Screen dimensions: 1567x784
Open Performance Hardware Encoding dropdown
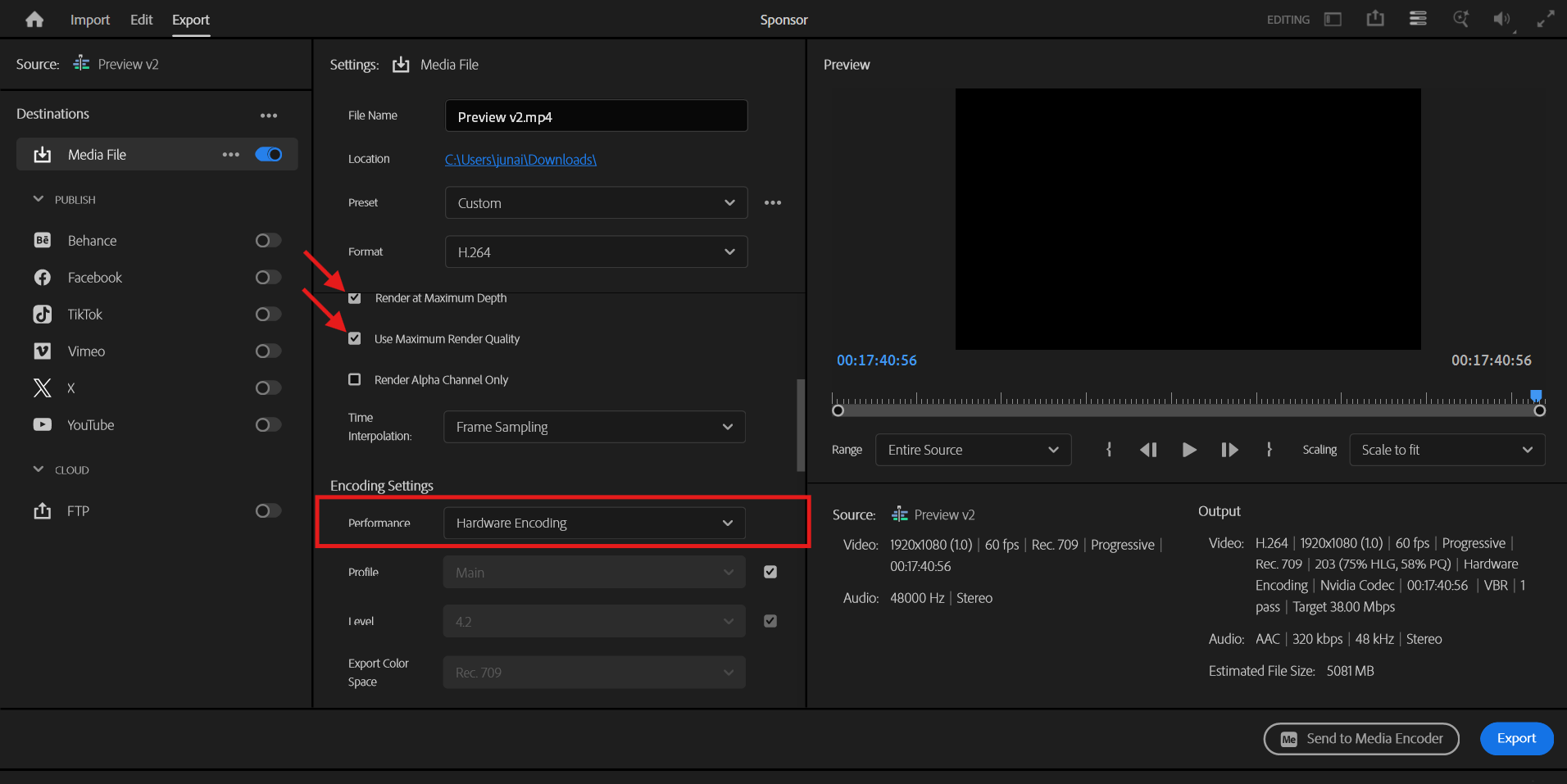pos(594,523)
